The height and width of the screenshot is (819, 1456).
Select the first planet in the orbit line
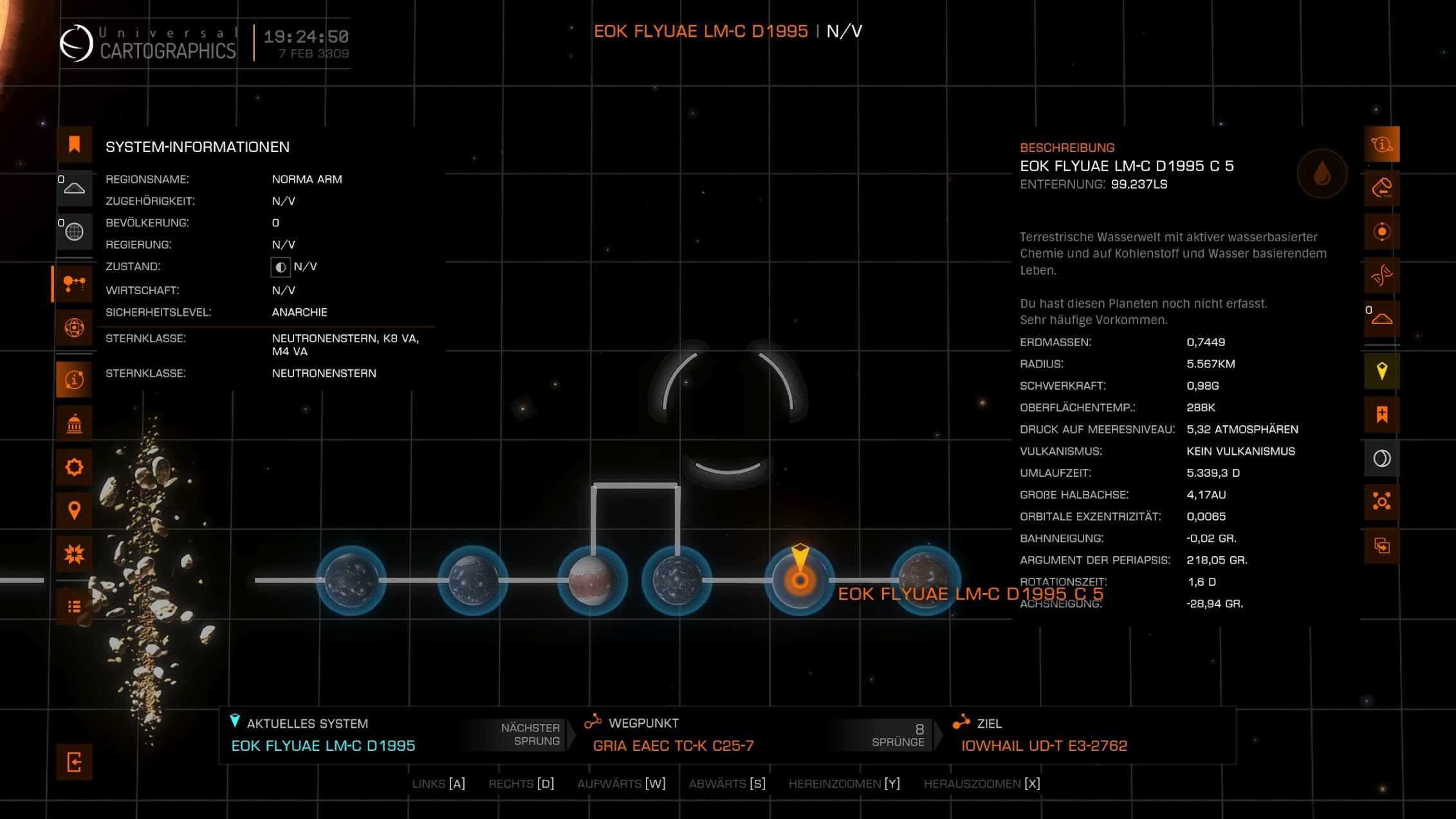click(351, 580)
